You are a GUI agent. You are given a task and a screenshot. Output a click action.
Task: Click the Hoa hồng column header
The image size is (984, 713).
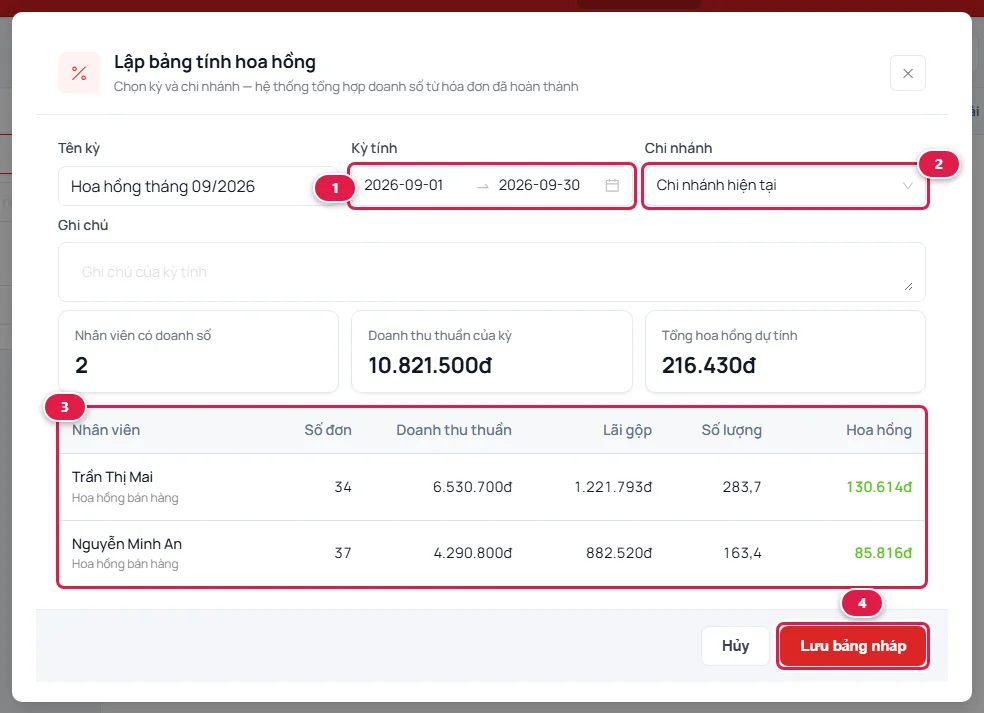pos(879,430)
